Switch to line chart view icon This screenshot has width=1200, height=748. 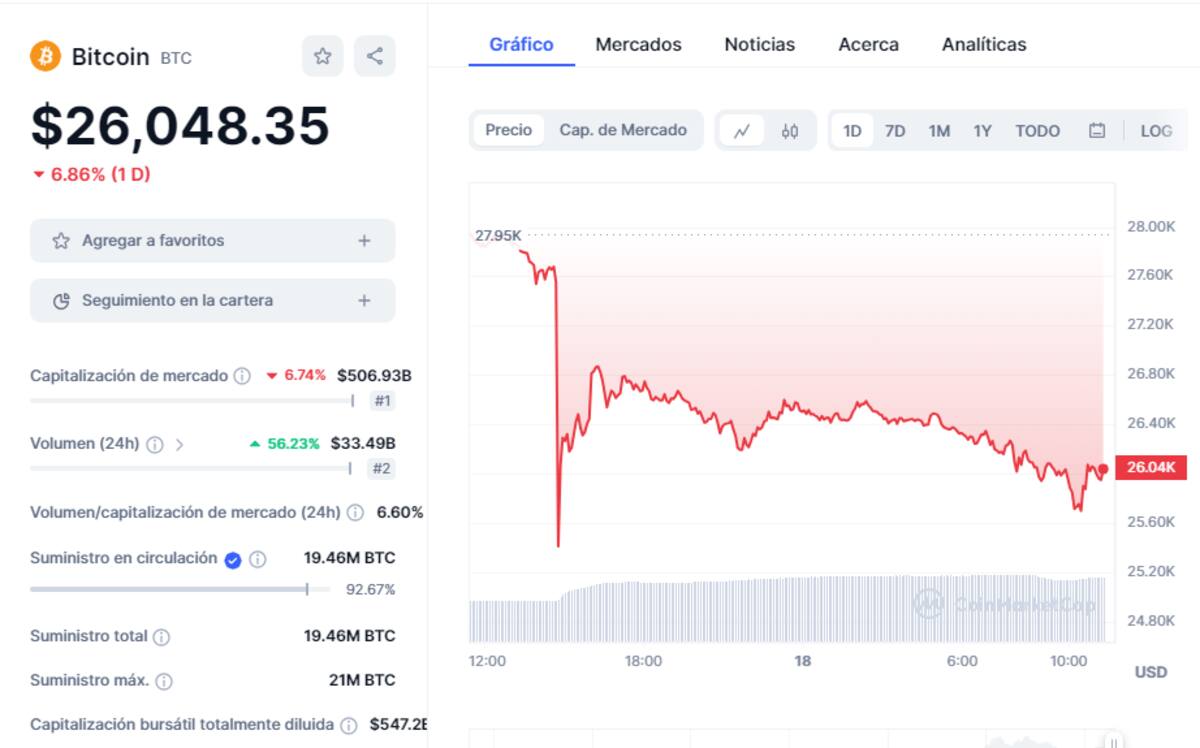[742, 131]
